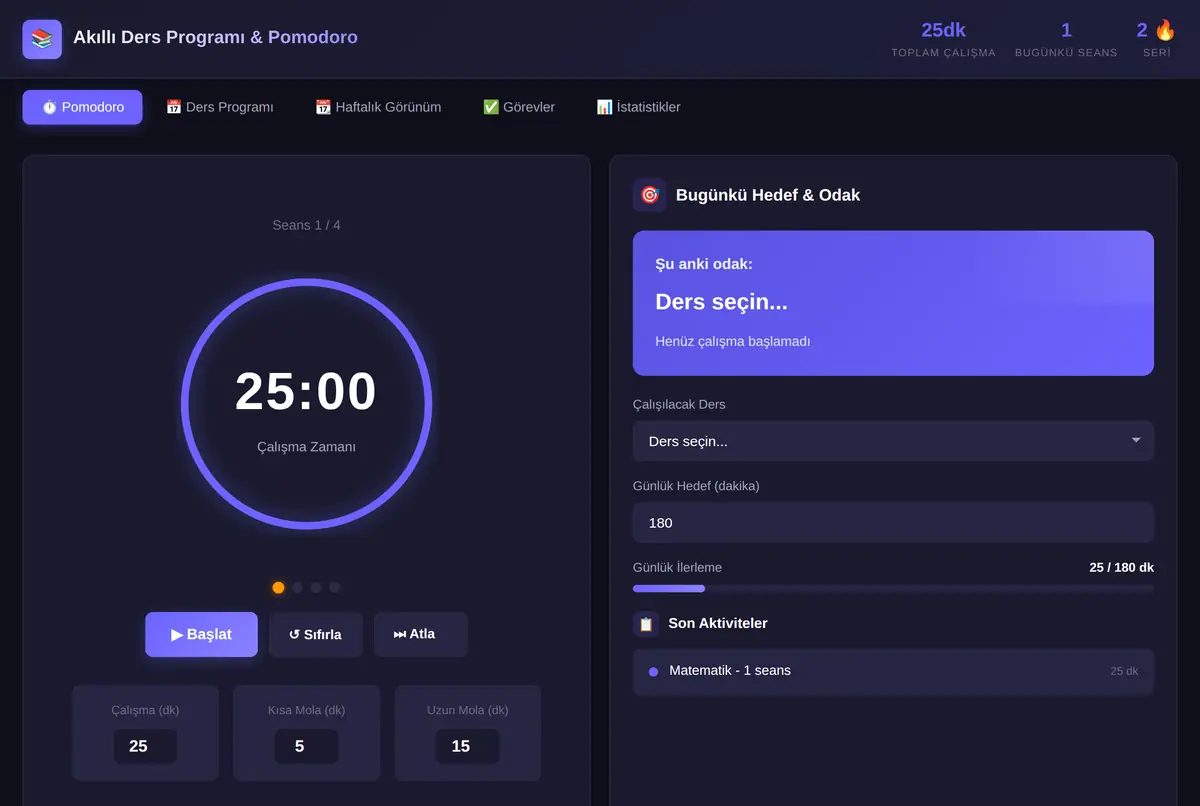Image resolution: width=1200 pixels, height=806 pixels.
Task: Click the Seri streak value 2
Action: (1142, 30)
